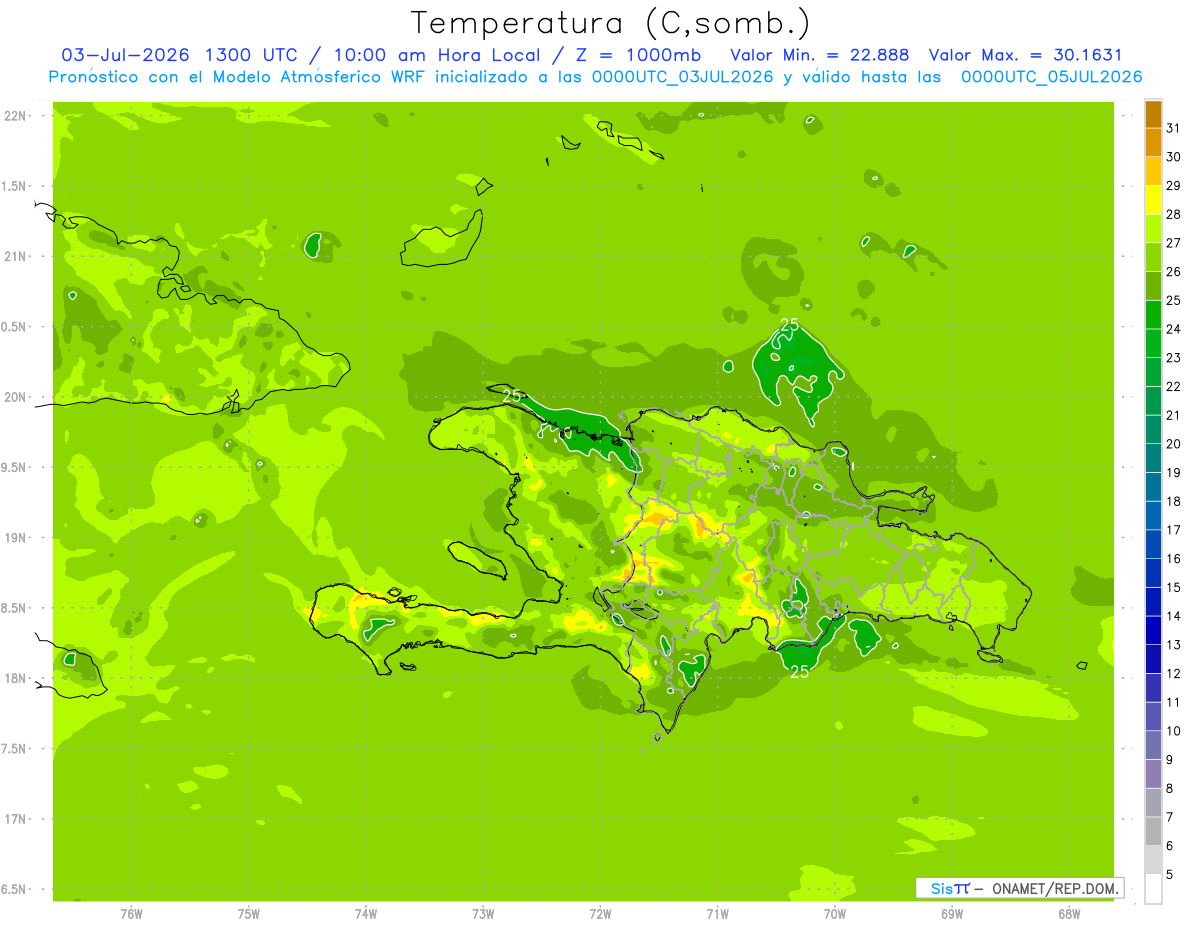Select the date text "03-Jul-2026 1300 UTC"
Viewport: 1200px width, 927px height.
pos(179,55)
